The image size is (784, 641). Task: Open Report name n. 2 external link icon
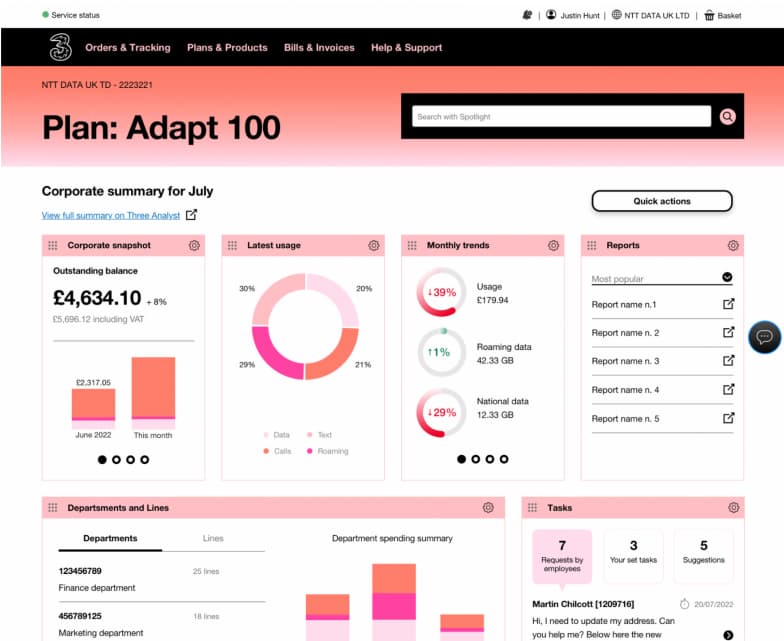click(x=728, y=332)
